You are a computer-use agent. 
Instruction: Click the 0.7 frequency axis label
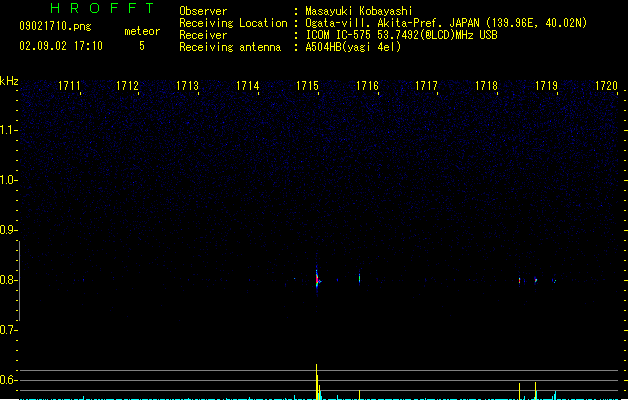tap(8, 330)
